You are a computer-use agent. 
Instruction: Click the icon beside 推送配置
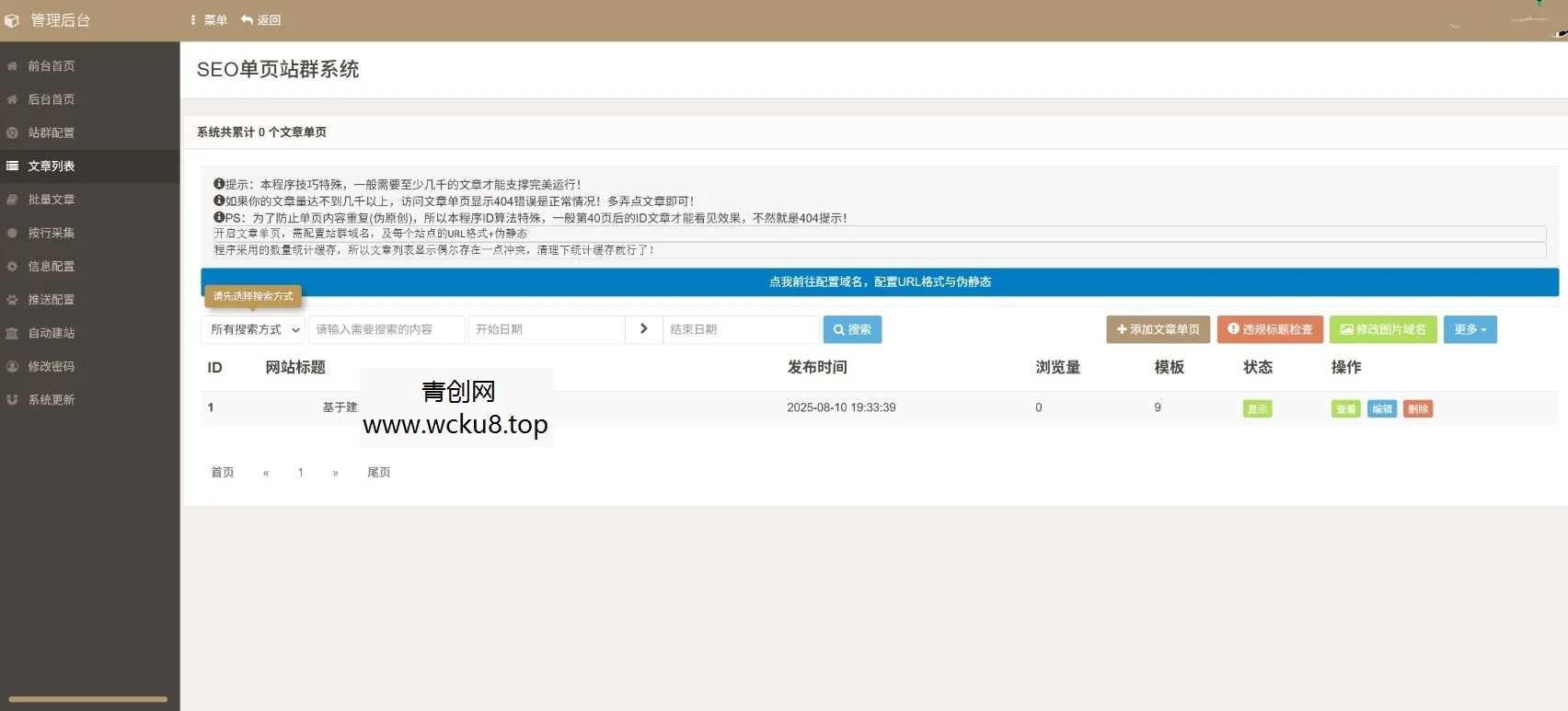point(12,300)
